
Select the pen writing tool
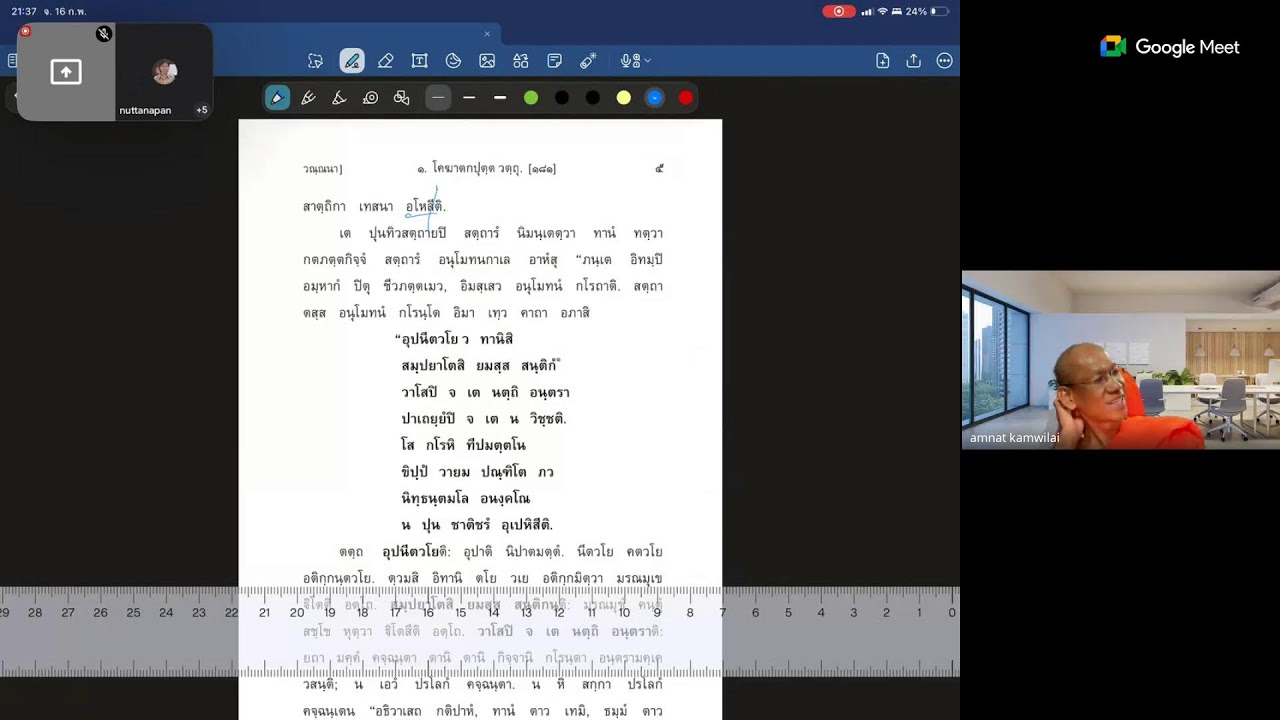pyautogui.click(x=352, y=61)
